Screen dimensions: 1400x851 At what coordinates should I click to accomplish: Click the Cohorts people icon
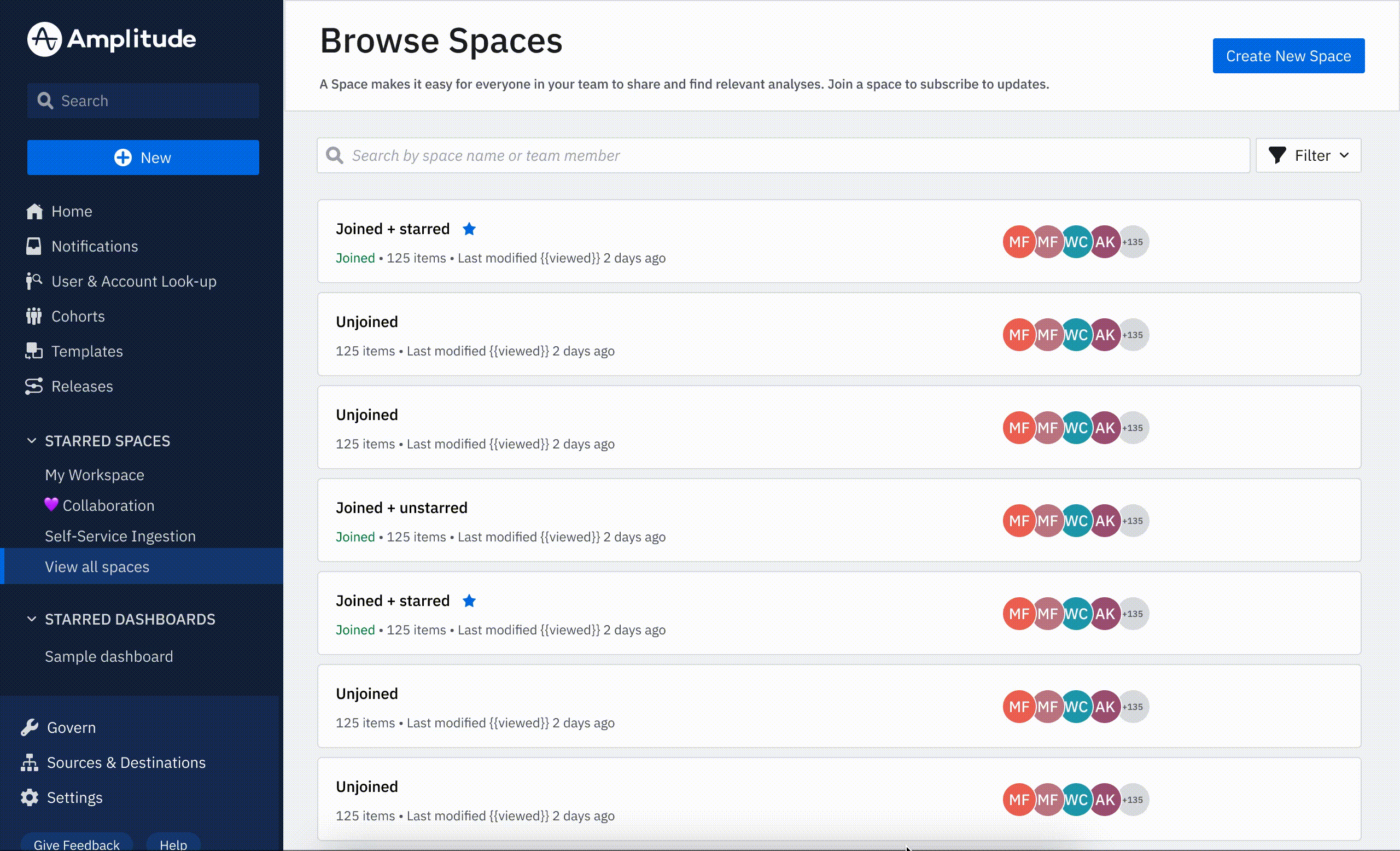click(33, 316)
